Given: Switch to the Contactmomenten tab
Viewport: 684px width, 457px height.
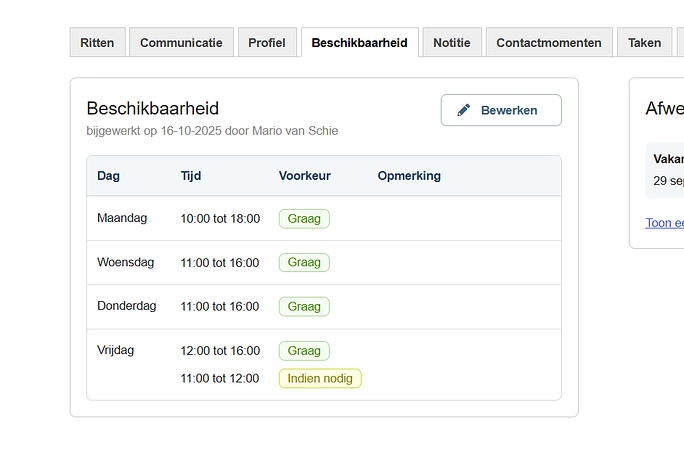Looking at the screenshot, I should pos(548,43).
